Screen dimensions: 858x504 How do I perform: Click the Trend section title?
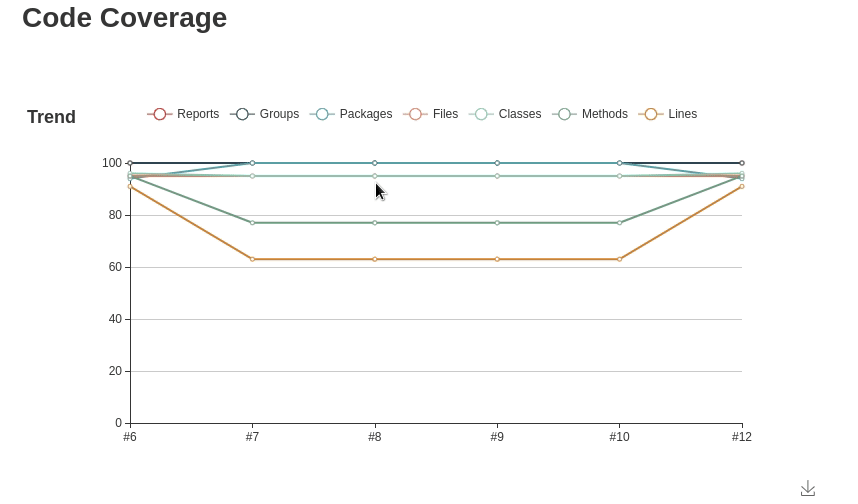51,117
